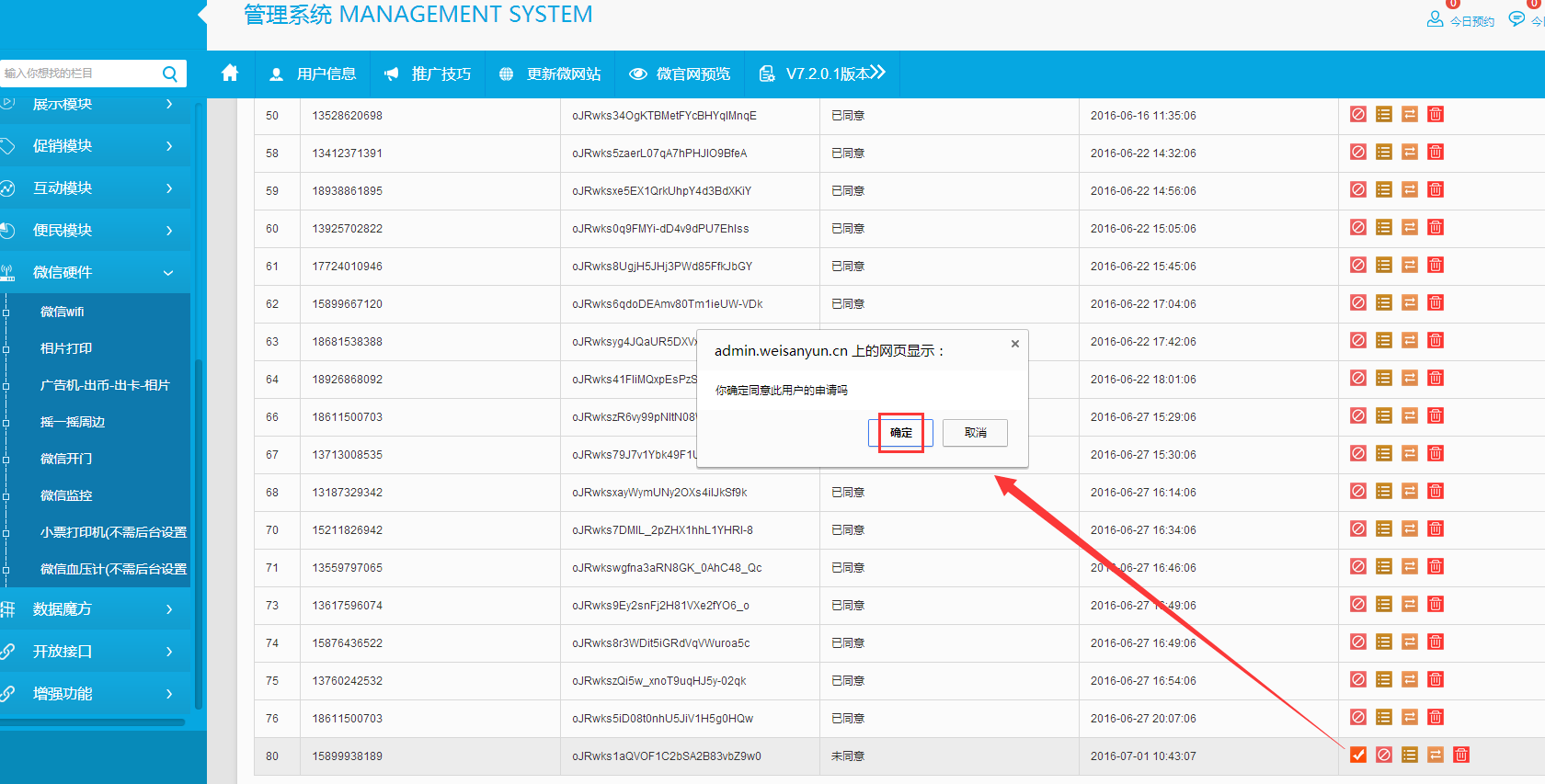
Task: Expand the 互动模块 sidebar section
Action: pyautogui.click(x=96, y=187)
